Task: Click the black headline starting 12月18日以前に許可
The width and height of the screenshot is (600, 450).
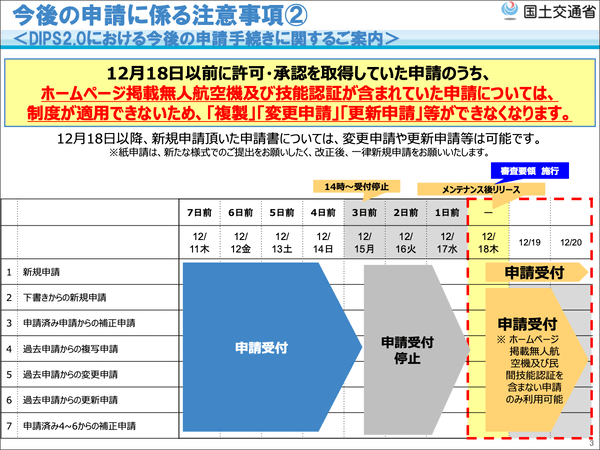Action: pos(298,73)
